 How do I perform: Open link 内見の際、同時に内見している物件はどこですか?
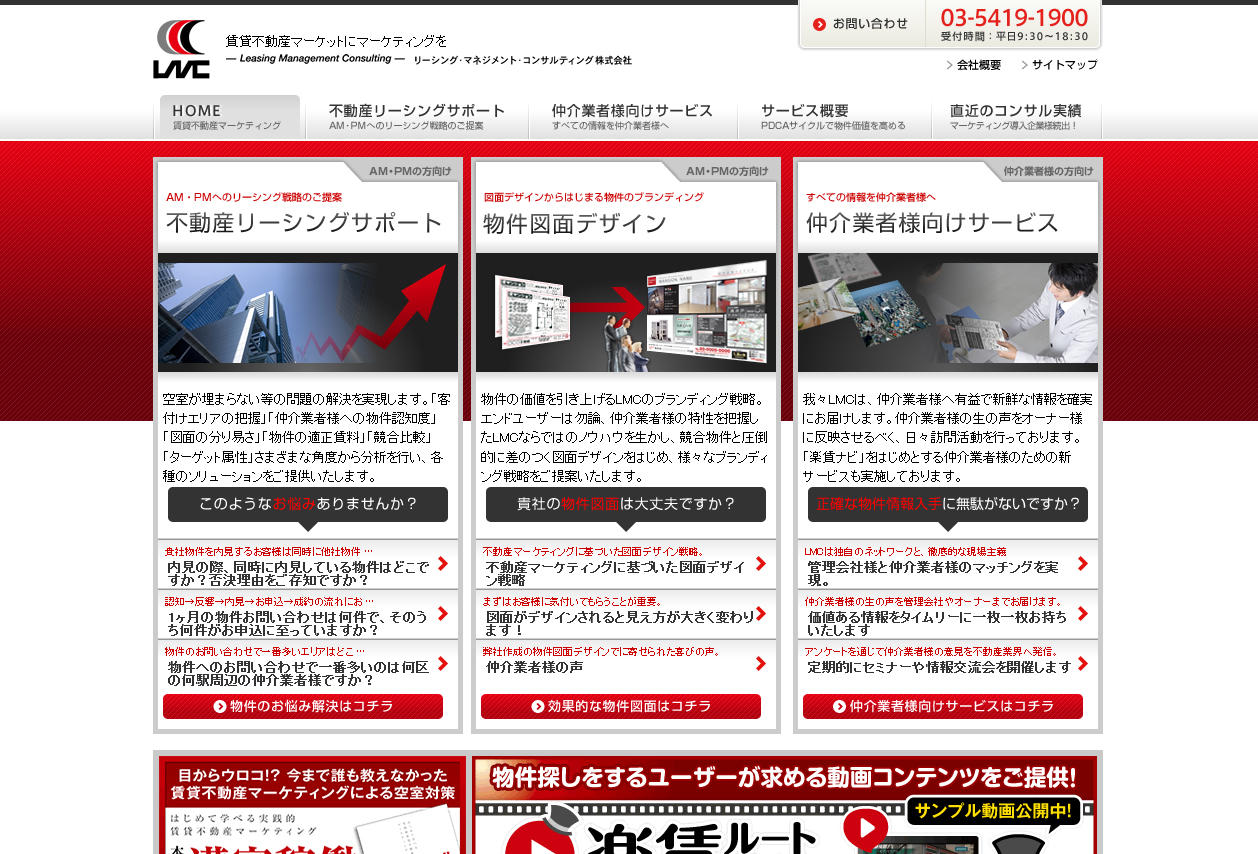tap(298, 573)
